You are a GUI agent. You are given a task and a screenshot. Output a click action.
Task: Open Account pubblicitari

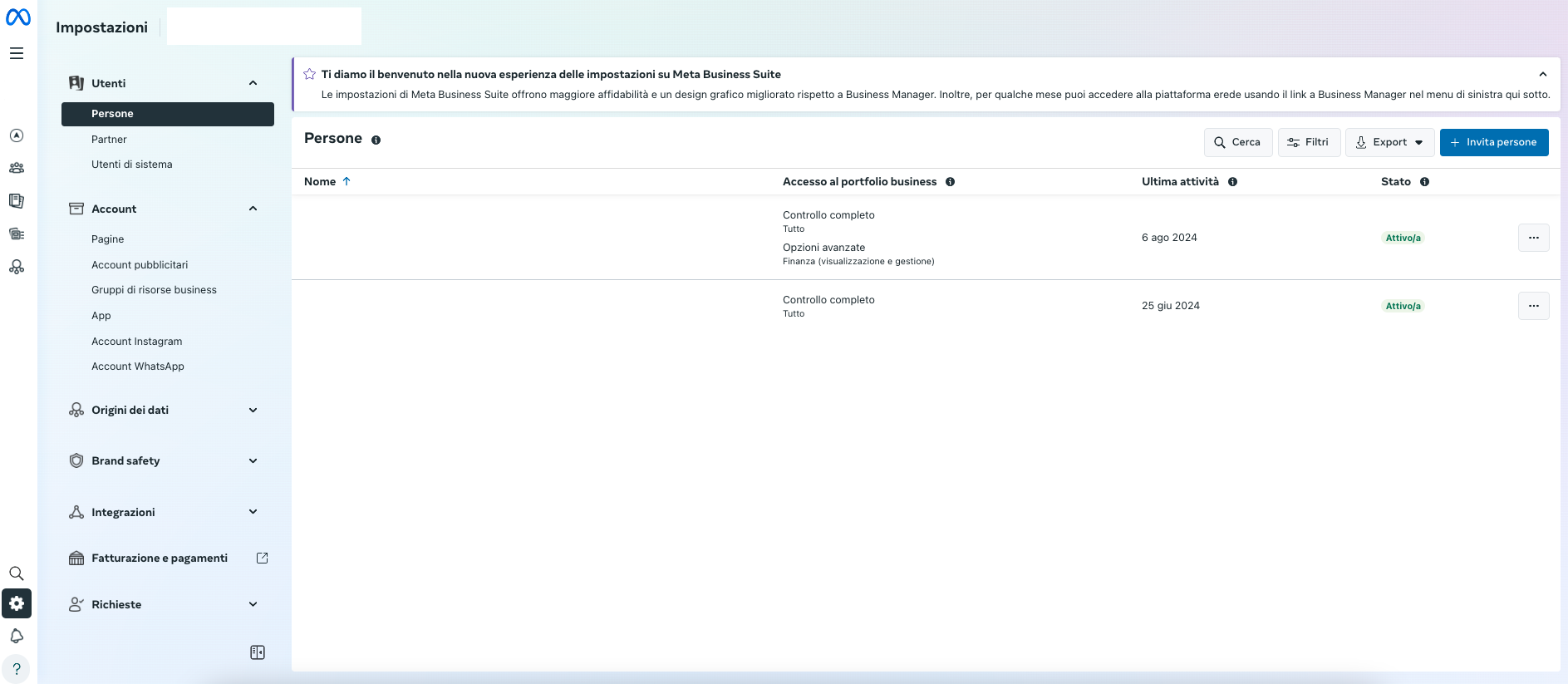[x=140, y=265]
